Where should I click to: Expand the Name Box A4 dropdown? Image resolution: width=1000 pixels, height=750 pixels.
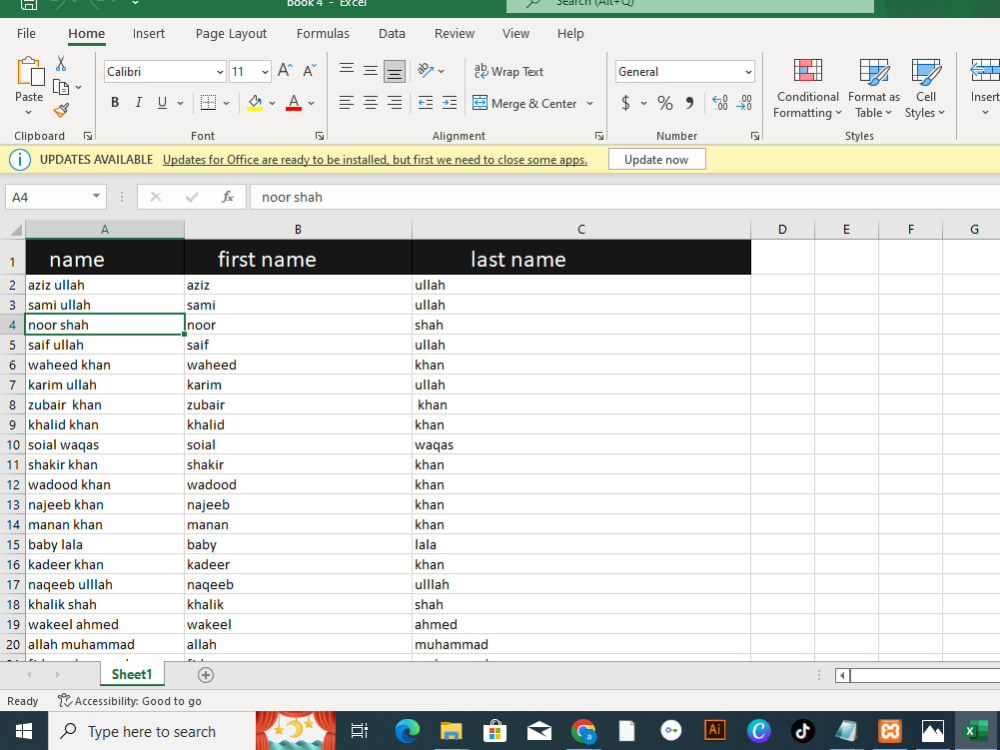point(96,196)
